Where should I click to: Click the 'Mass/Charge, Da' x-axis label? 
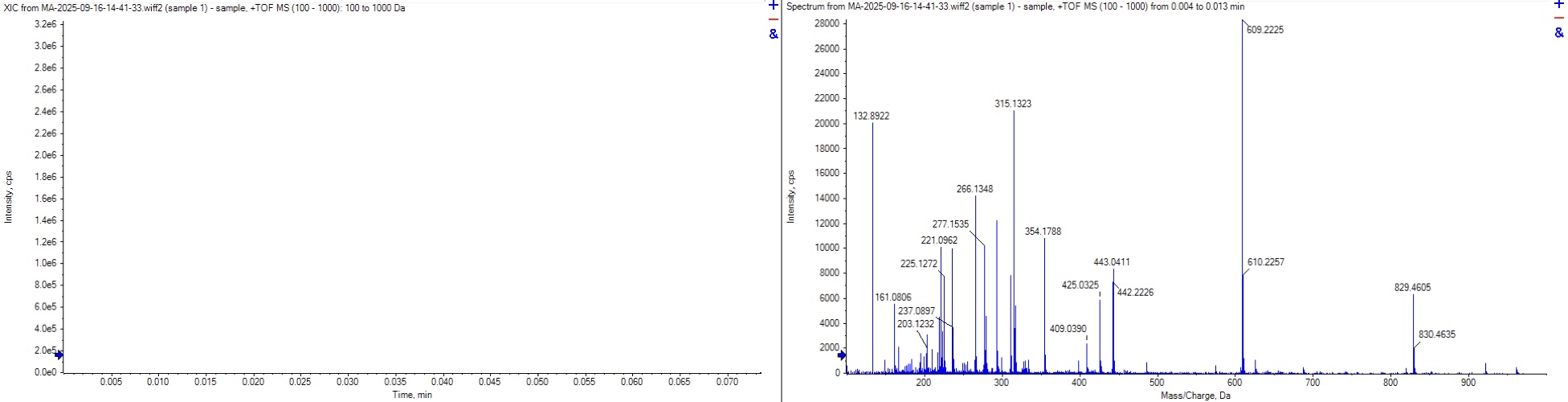point(1195,396)
